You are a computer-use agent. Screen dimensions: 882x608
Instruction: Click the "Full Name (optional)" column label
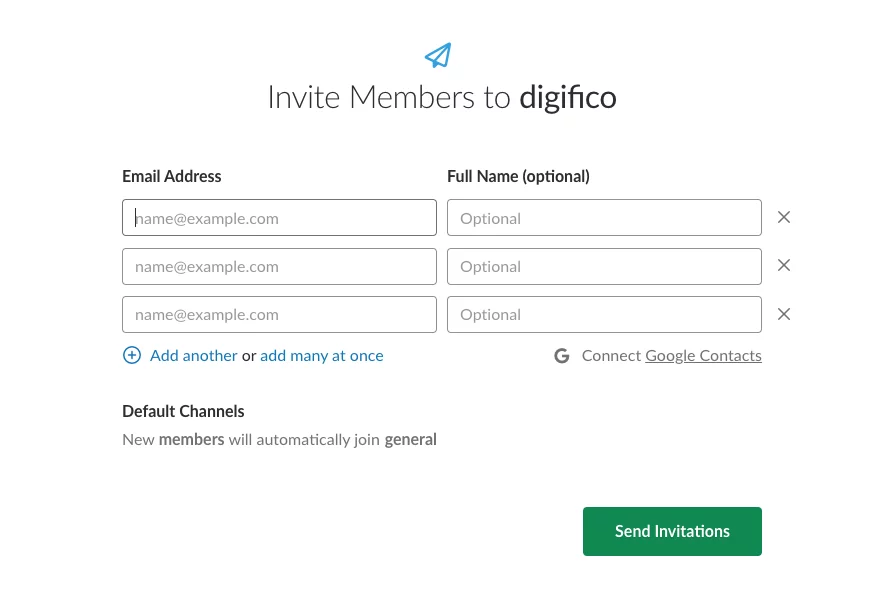pos(518,176)
